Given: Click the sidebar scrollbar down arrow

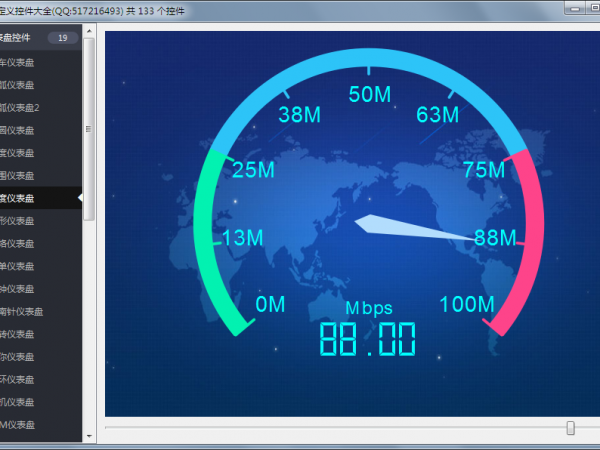Looking at the screenshot, I should coord(89,436).
